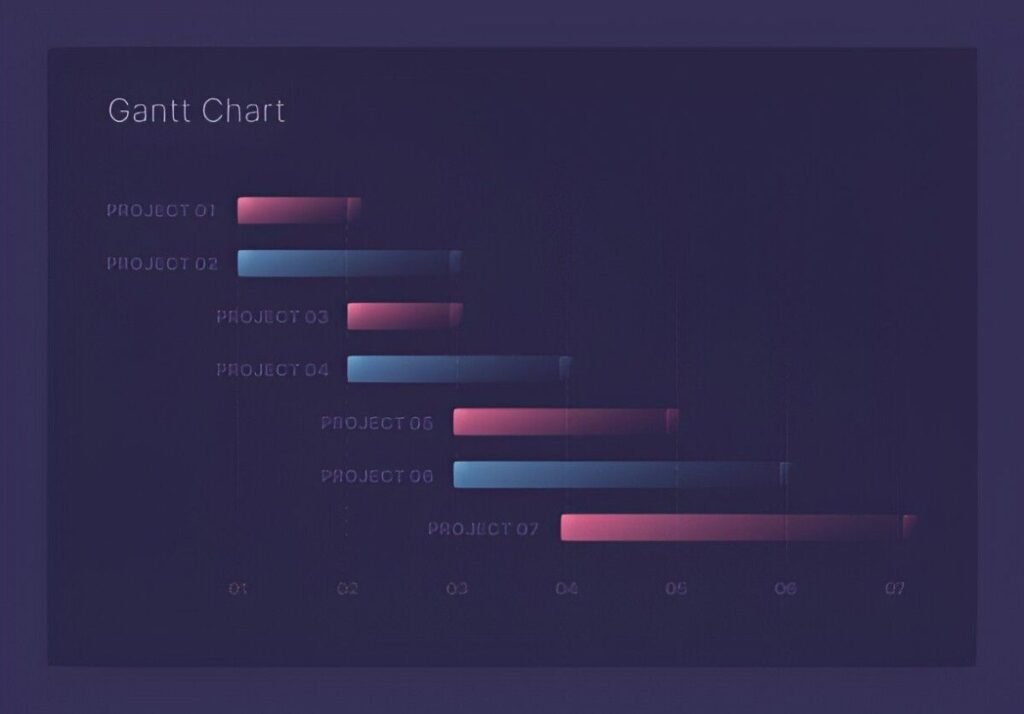
Task: Select the 02 timeline axis marker
Action: pos(347,589)
